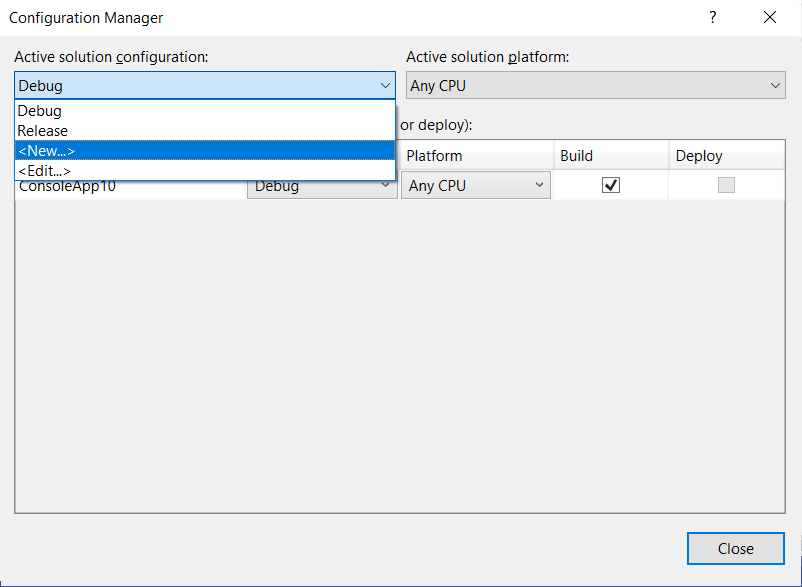Click the Configuration Manager title bar
The height and width of the screenshot is (587, 802).
click(x=300, y=17)
